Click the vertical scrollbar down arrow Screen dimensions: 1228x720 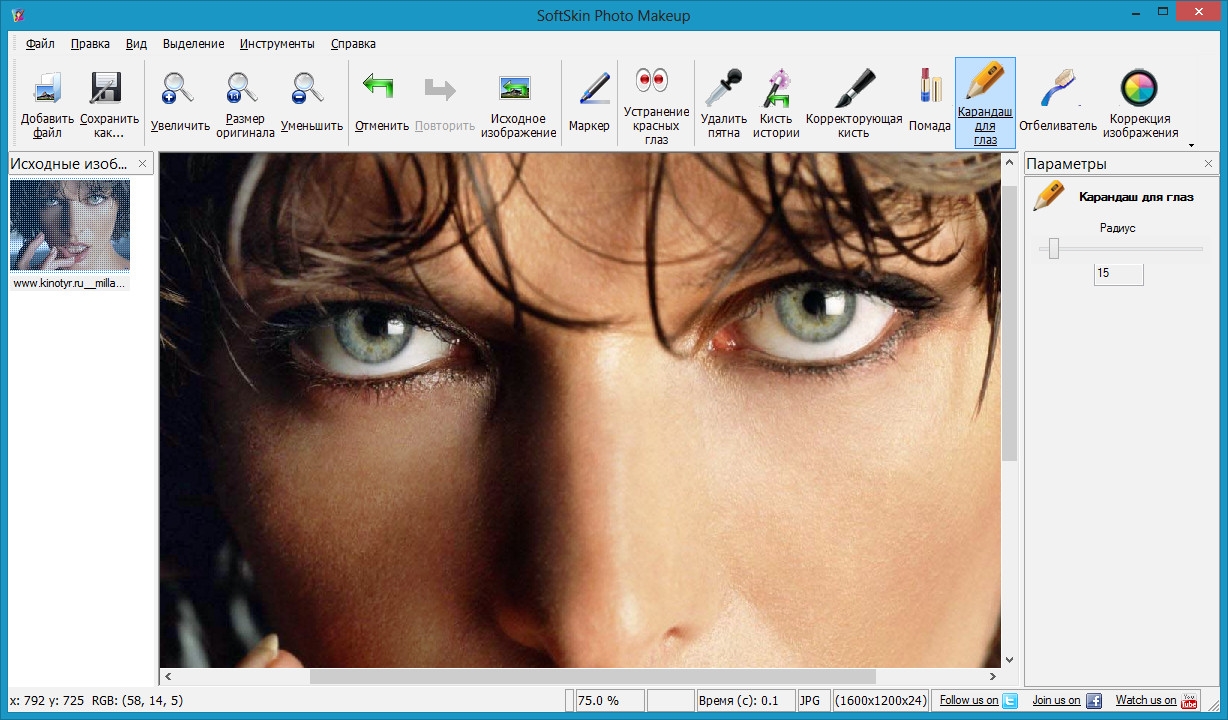point(1009,660)
